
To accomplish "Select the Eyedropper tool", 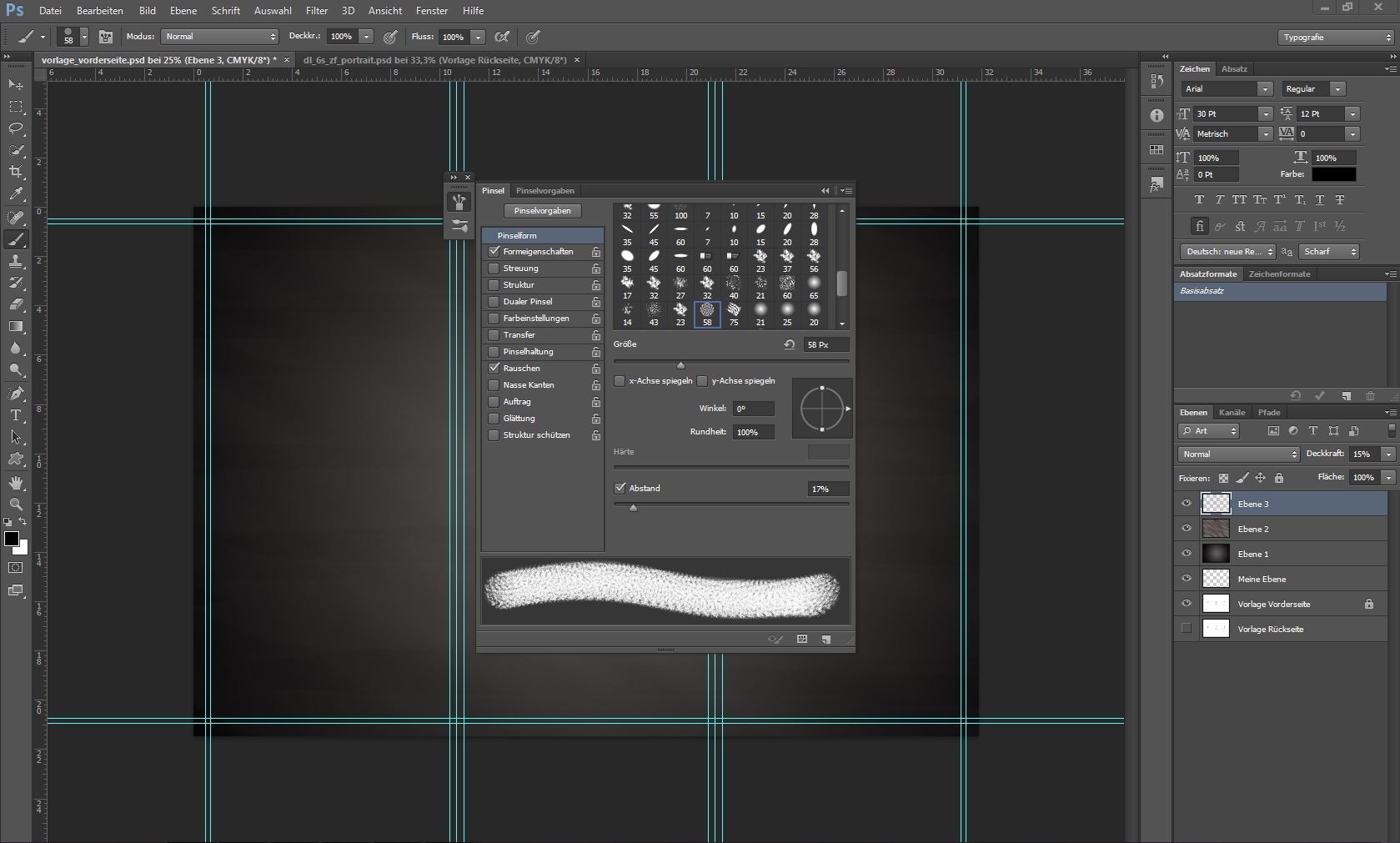I will point(16,193).
